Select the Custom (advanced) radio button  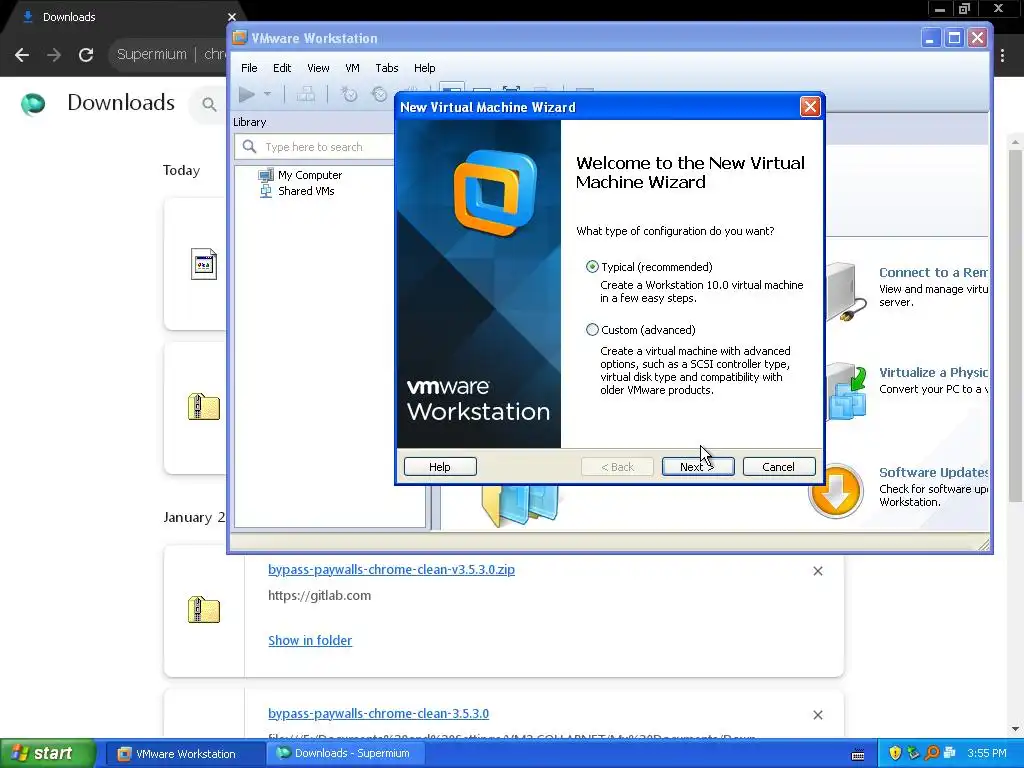592,330
